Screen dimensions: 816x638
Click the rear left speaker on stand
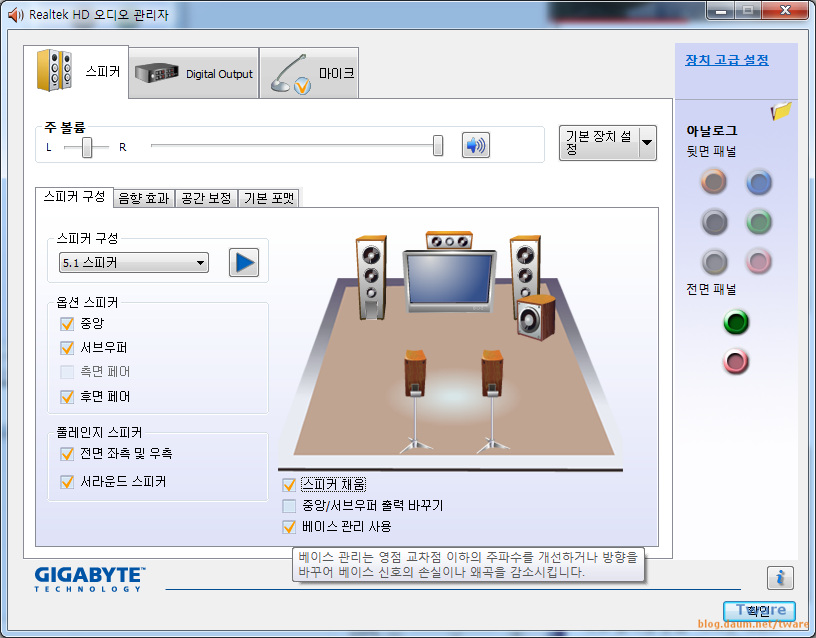coord(415,401)
